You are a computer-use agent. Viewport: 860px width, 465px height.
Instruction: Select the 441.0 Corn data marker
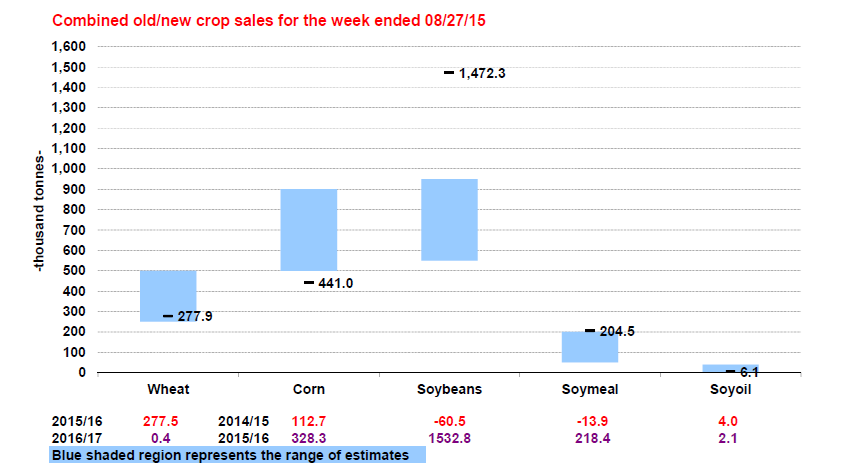pos(309,283)
